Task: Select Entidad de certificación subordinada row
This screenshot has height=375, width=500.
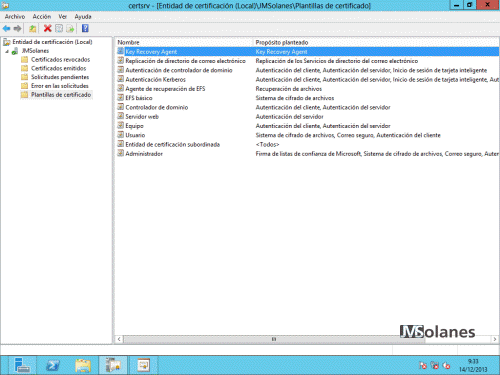Action: (x=172, y=144)
